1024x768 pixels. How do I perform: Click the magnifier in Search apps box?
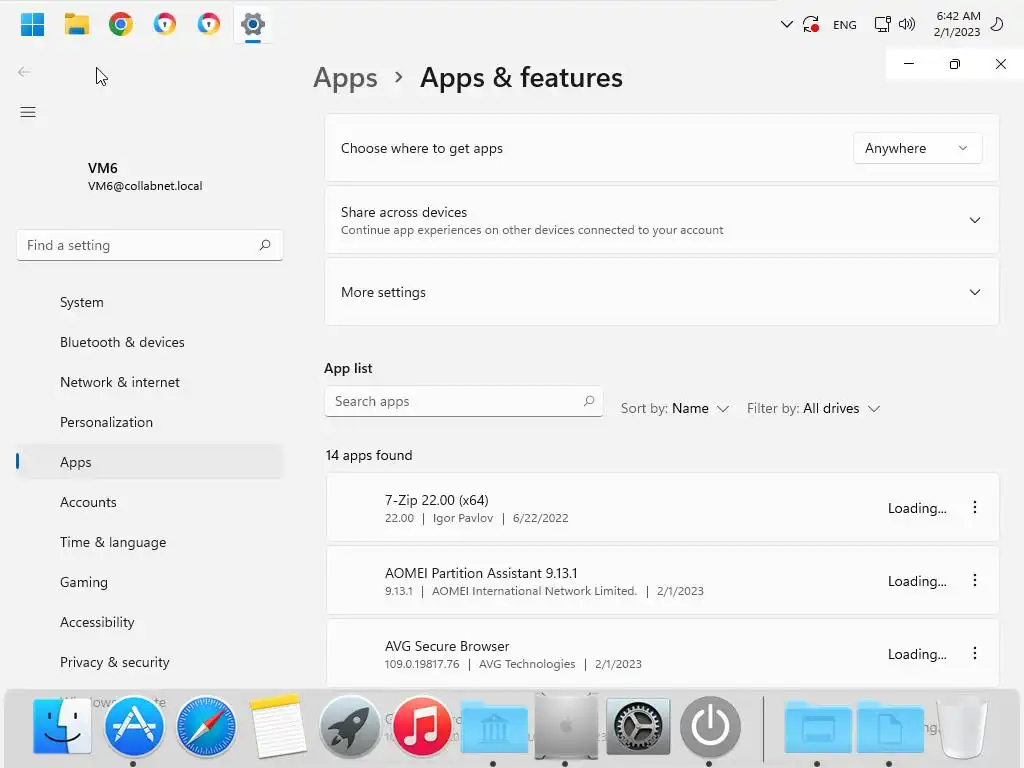coord(588,401)
